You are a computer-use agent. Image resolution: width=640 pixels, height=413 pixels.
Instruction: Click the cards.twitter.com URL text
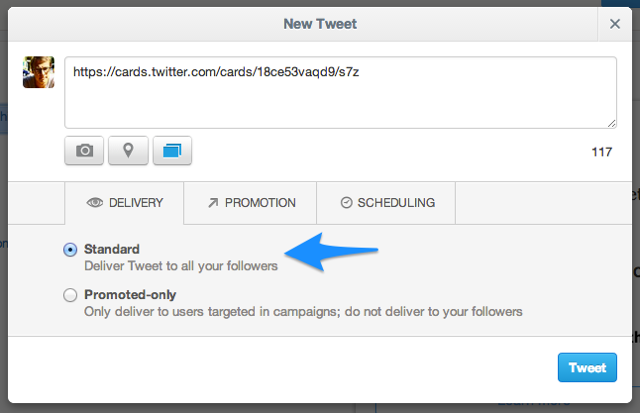pos(217,73)
